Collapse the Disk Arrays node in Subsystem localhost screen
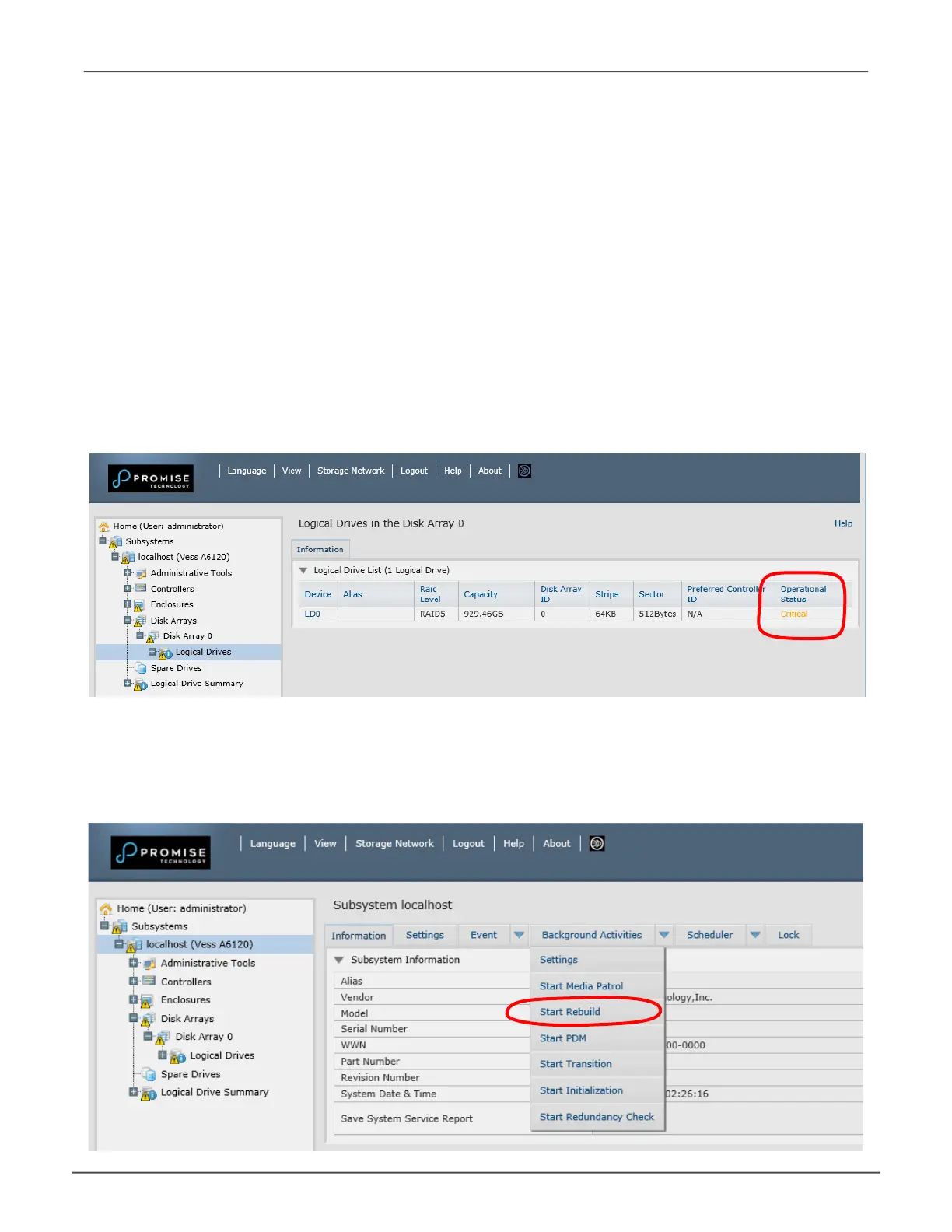The image size is (952, 1232). point(133,1018)
